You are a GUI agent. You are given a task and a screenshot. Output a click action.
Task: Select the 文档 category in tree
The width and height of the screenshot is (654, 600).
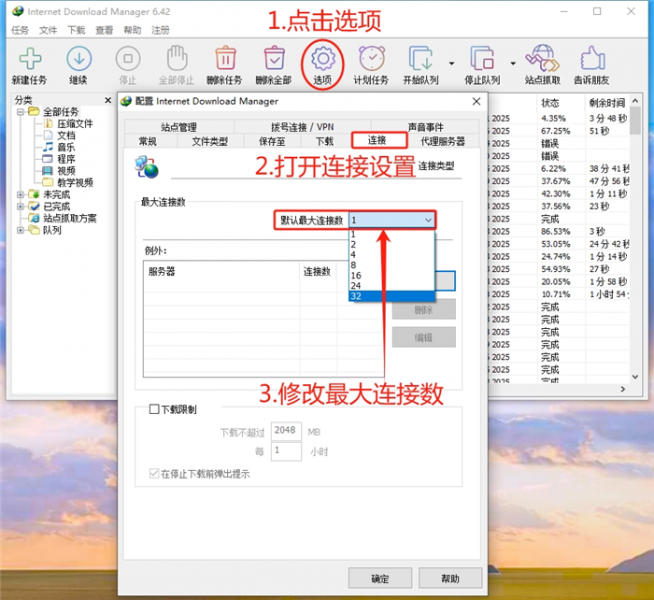[x=66, y=136]
